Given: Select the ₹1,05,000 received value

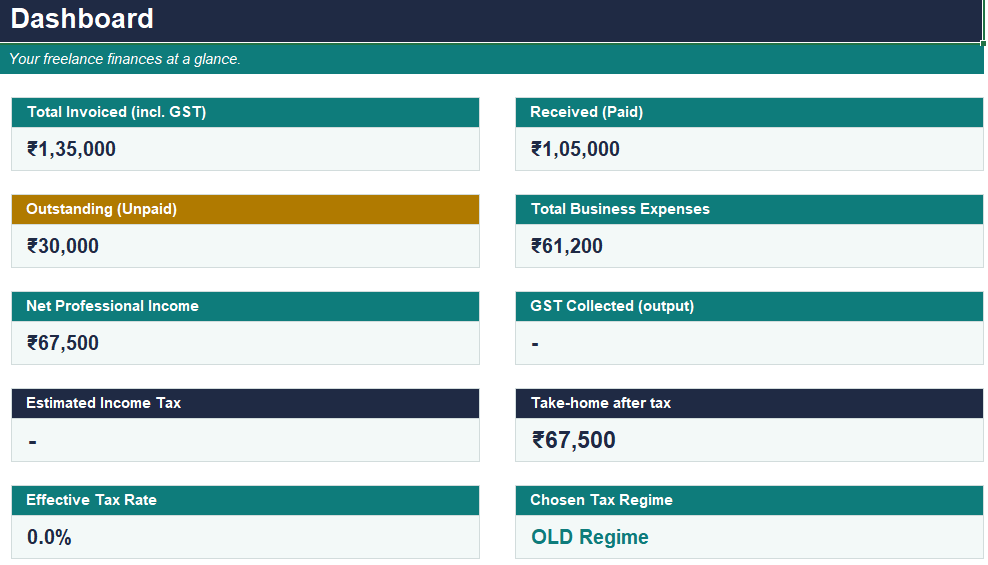Looking at the screenshot, I should coord(575,149).
